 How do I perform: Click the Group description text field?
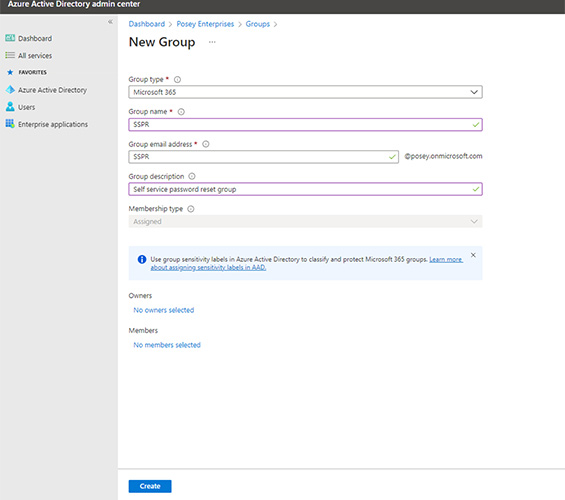click(x=305, y=189)
